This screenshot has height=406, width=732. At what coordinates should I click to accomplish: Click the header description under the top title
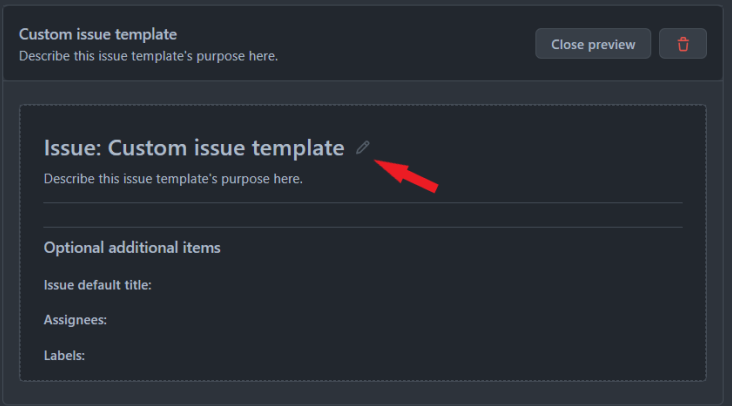pyautogui.click(x=148, y=56)
